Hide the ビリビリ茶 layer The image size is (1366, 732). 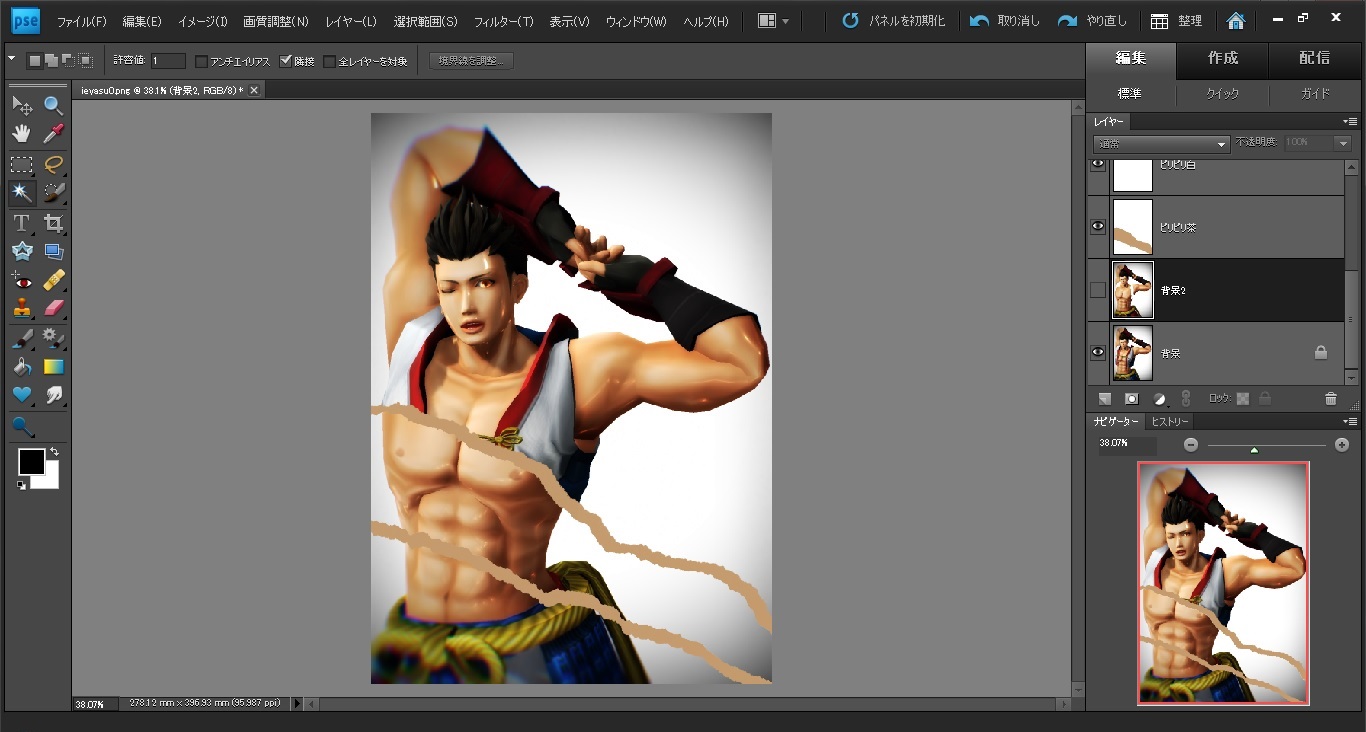coord(1098,227)
